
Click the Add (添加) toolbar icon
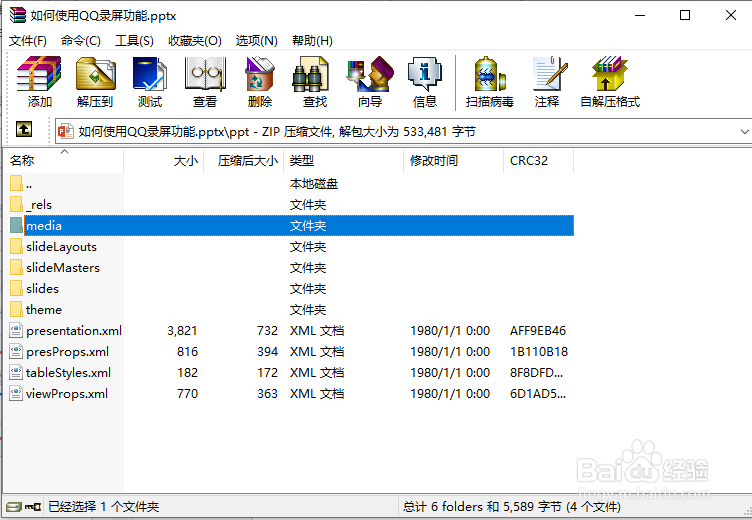point(39,74)
